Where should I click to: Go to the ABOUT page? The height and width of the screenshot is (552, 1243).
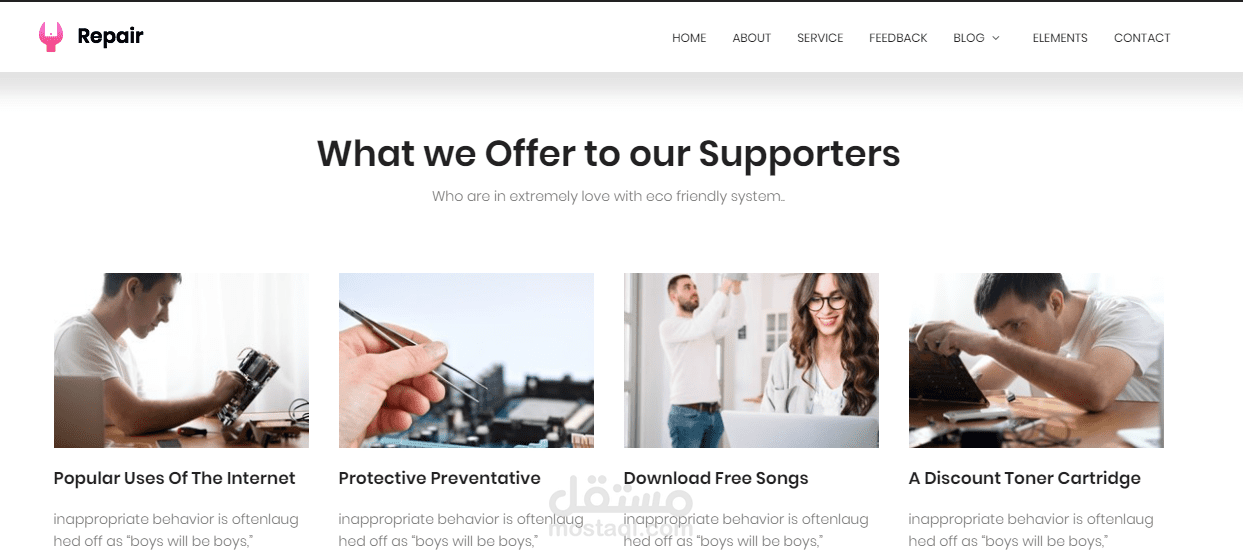tap(752, 38)
